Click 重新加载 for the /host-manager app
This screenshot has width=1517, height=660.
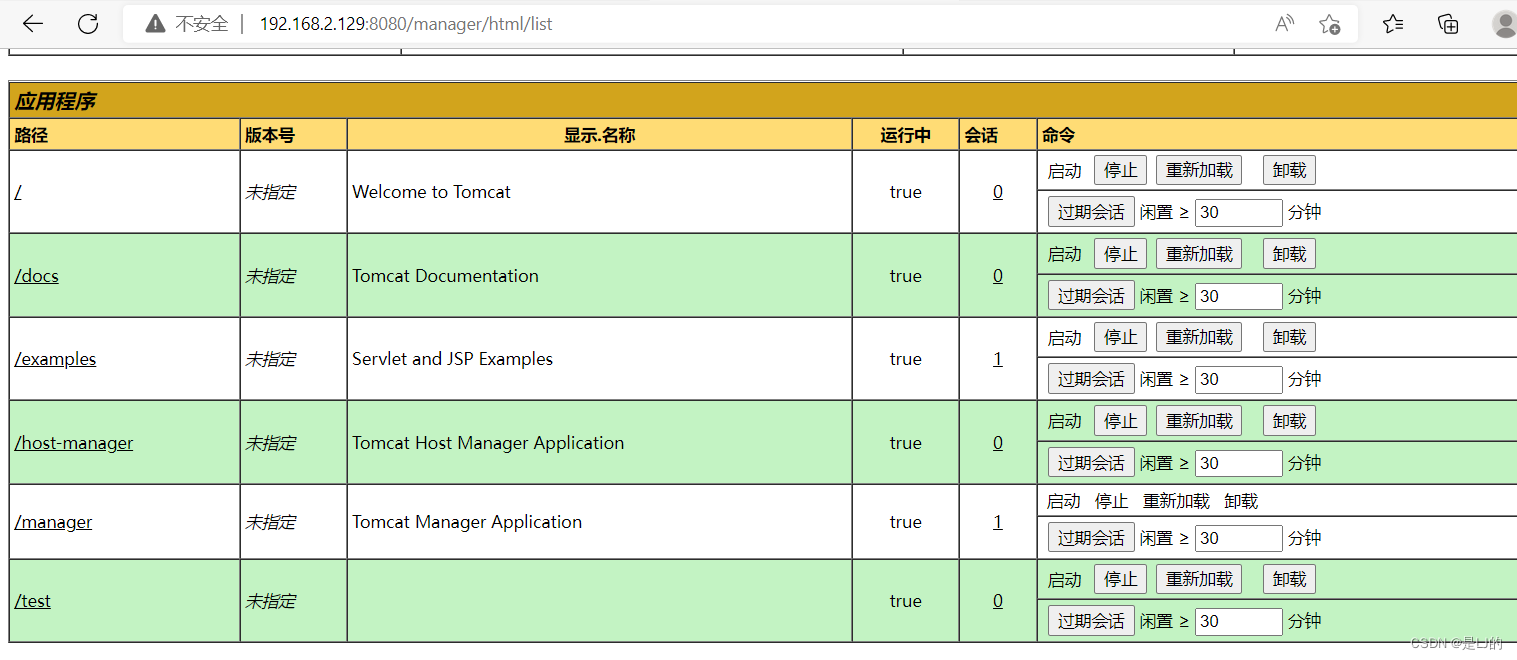[x=1199, y=421]
